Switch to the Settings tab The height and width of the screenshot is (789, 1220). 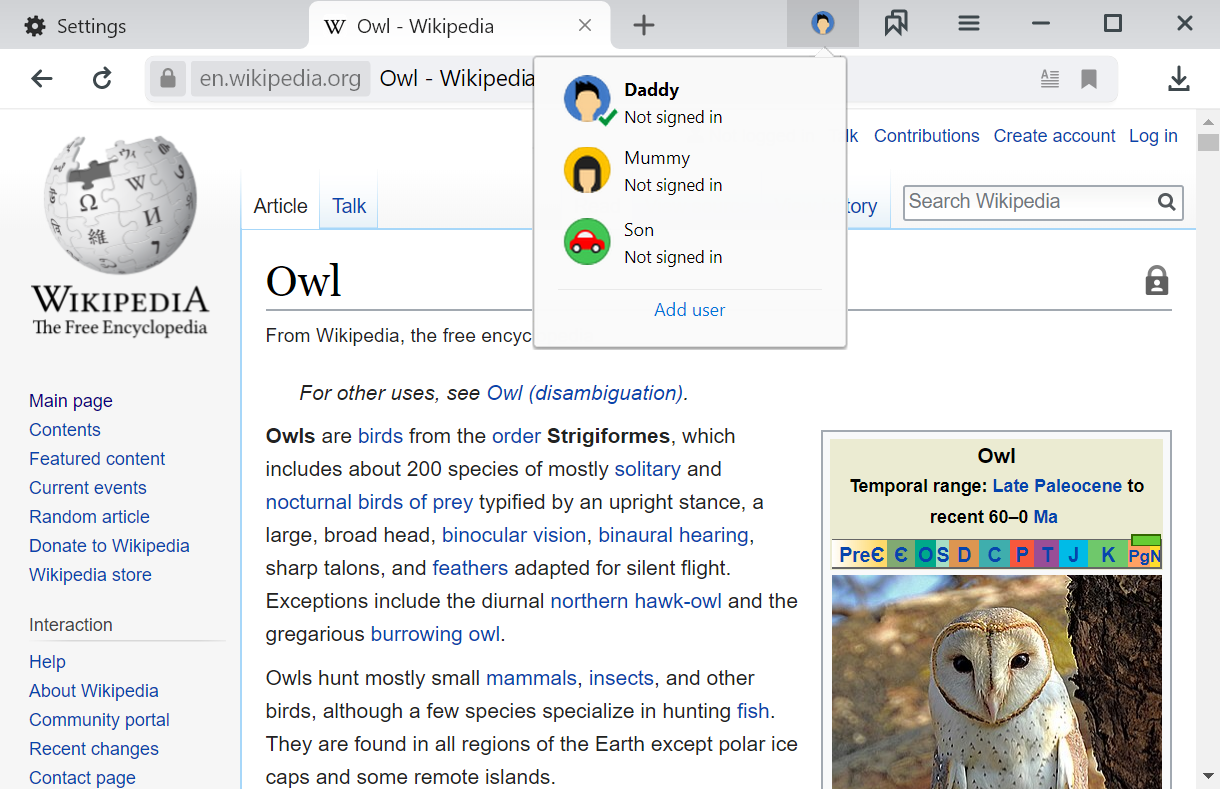point(154,26)
